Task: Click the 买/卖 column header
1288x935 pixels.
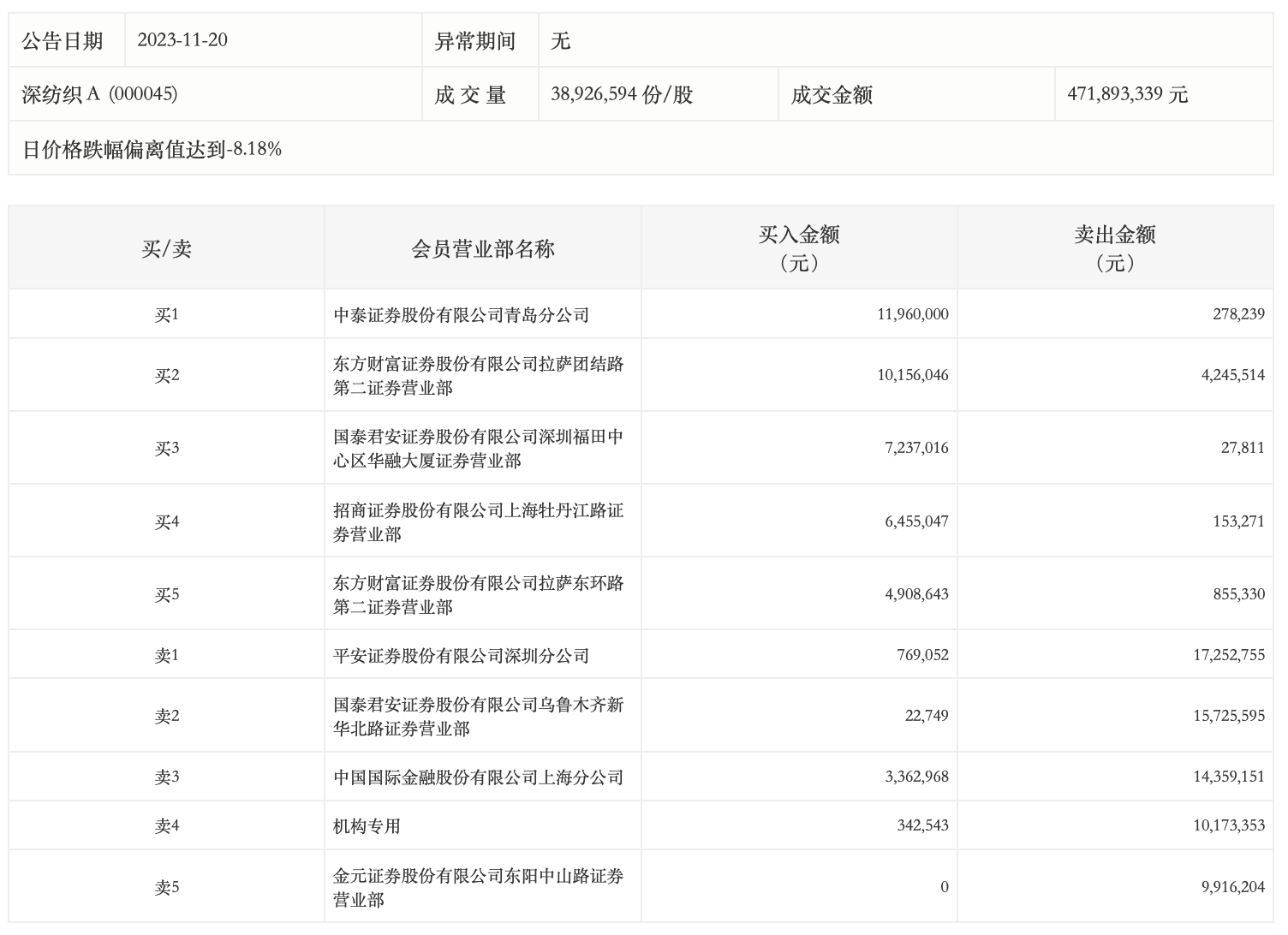Action: 166,248
